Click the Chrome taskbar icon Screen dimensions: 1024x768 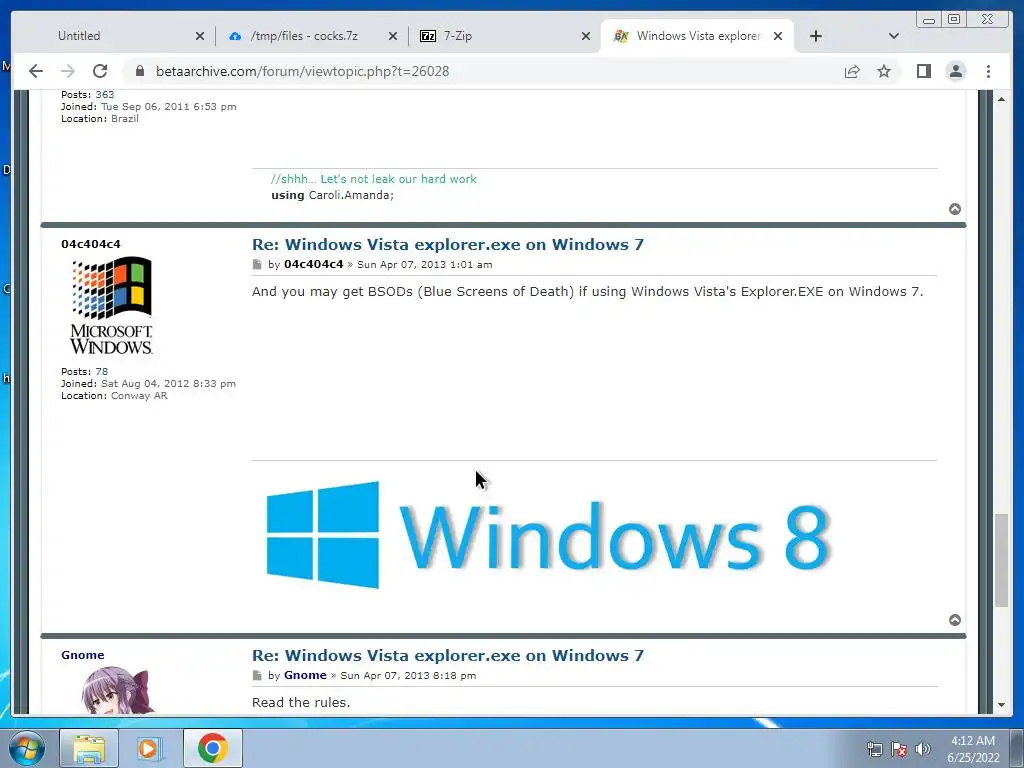pyautogui.click(x=213, y=748)
